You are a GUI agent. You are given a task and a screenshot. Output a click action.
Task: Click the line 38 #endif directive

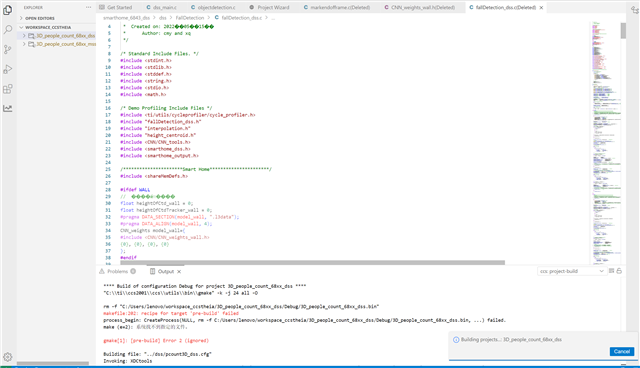(x=128, y=258)
